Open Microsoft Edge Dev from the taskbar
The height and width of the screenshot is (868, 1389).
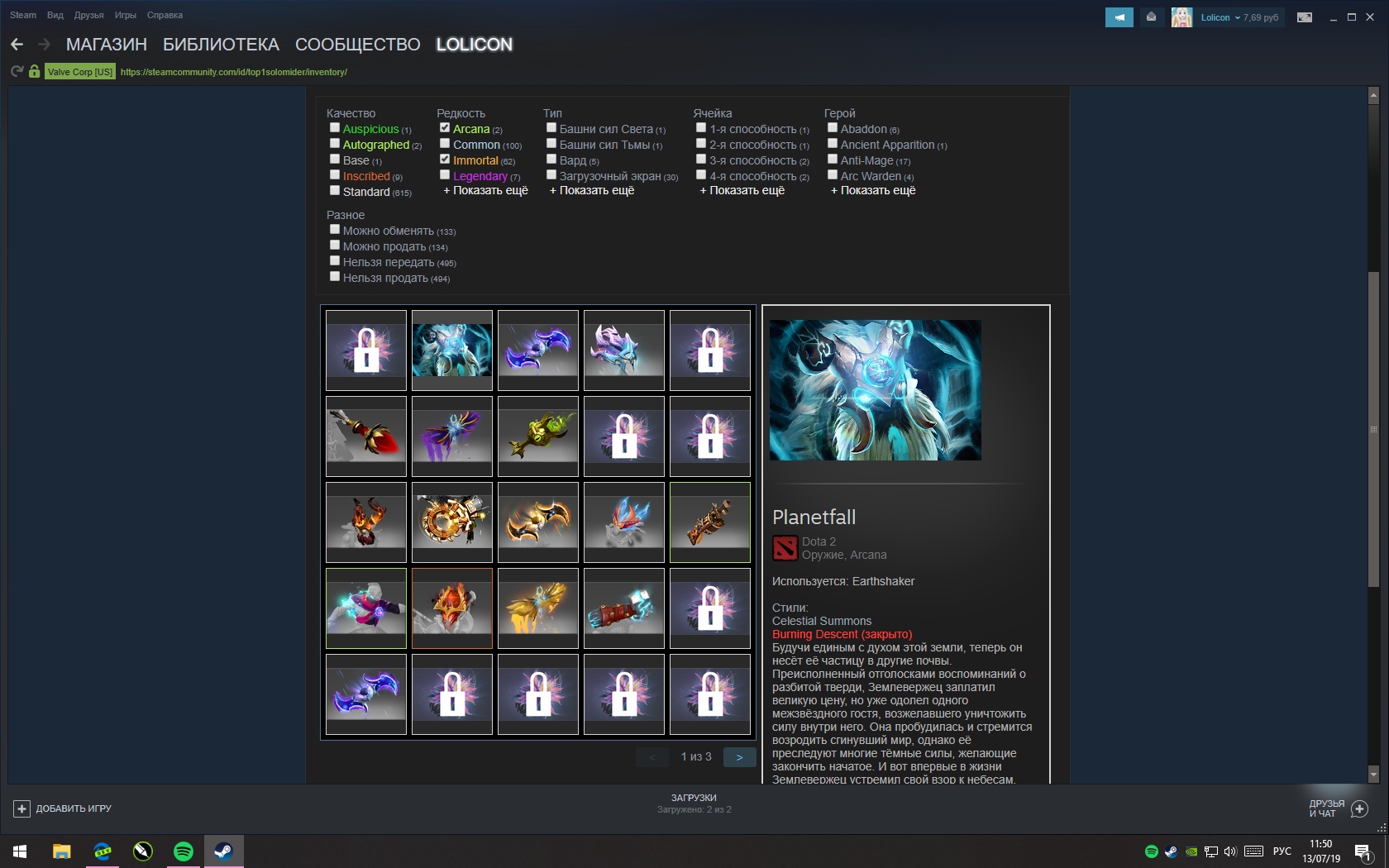click(103, 851)
